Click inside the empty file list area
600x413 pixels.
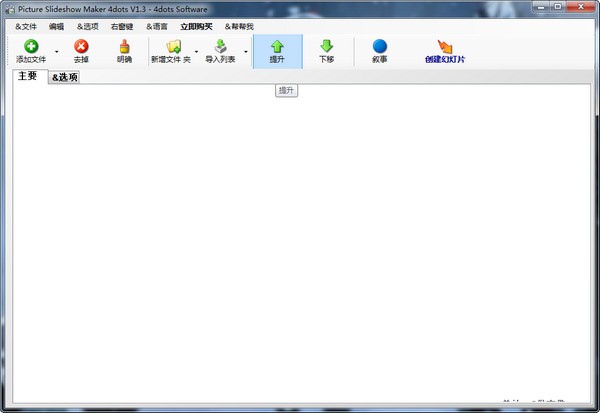(301, 243)
